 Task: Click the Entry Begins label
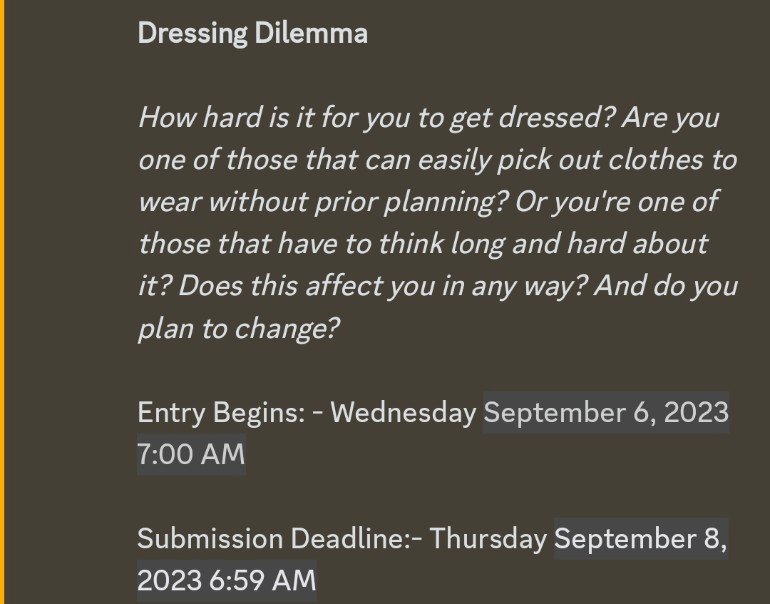point(221,412)
